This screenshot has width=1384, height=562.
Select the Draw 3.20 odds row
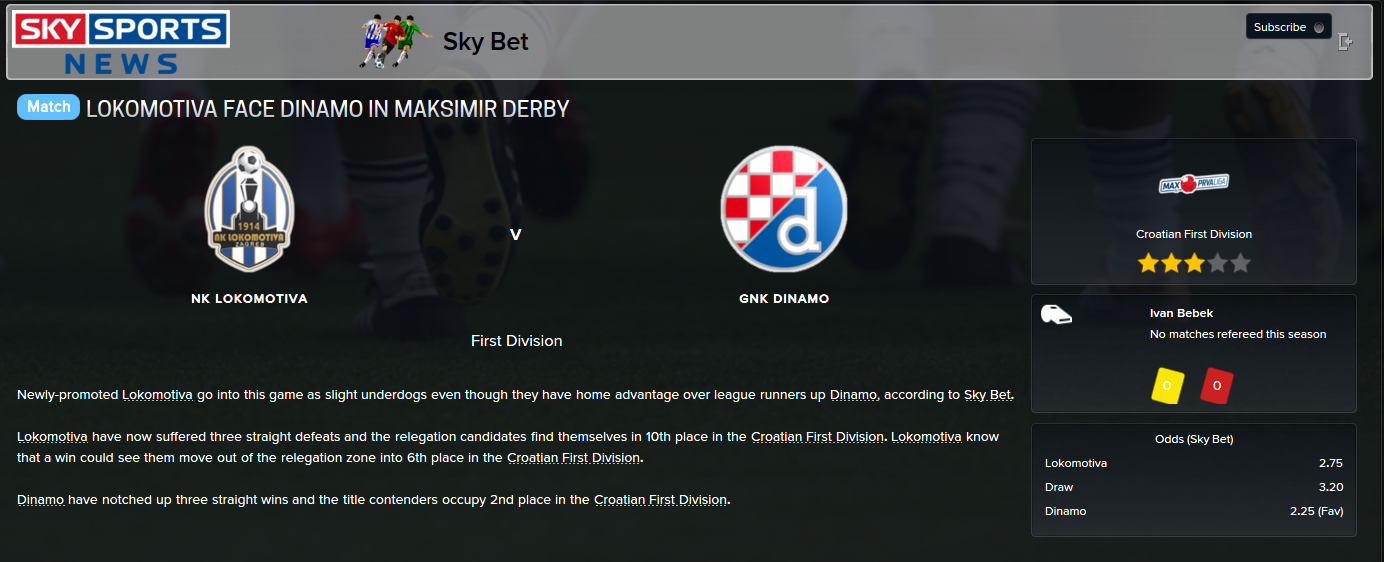pyautogui.click(x=1193, y=487)
